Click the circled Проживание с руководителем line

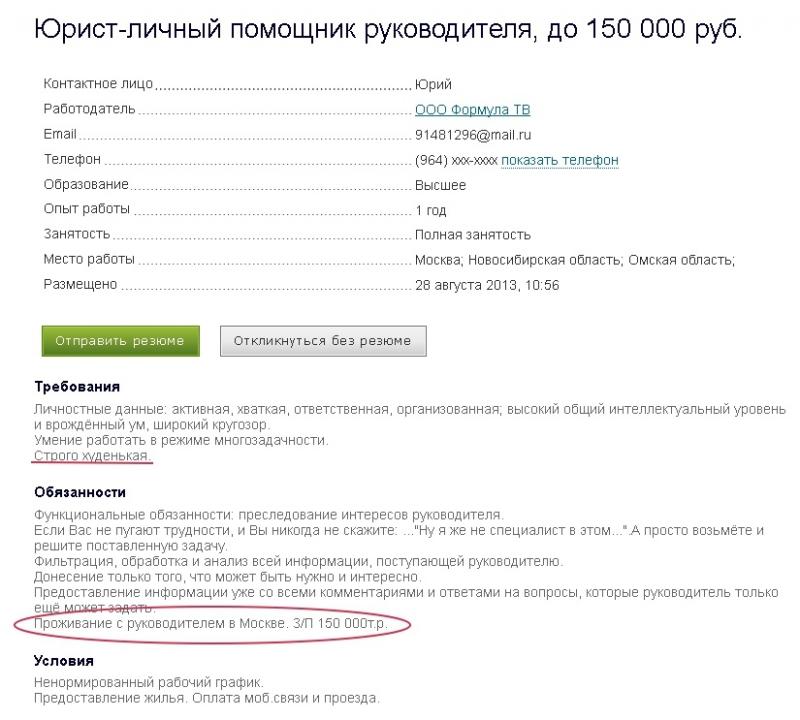pos(211,623)
